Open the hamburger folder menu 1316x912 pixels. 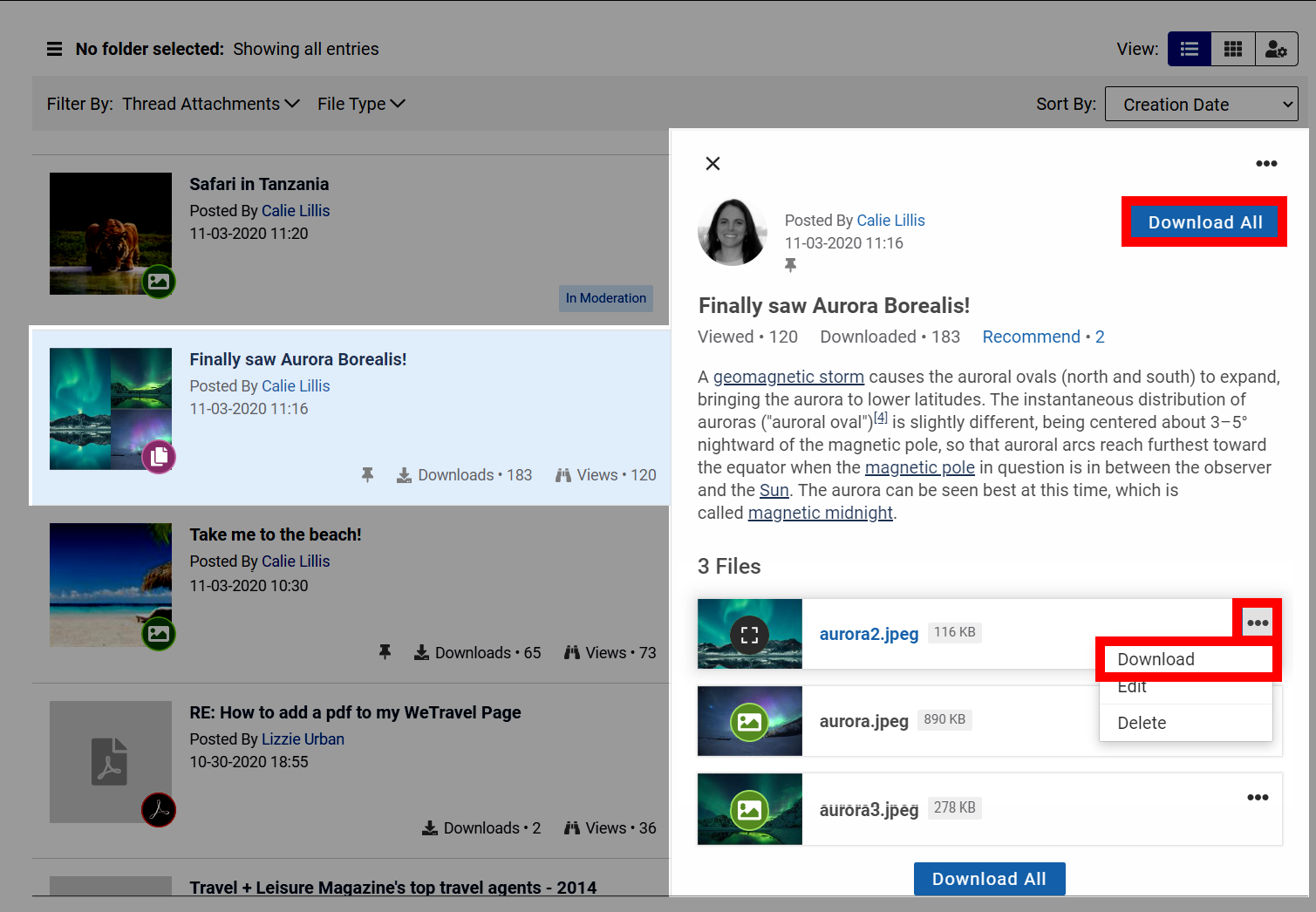coord(54,49)
